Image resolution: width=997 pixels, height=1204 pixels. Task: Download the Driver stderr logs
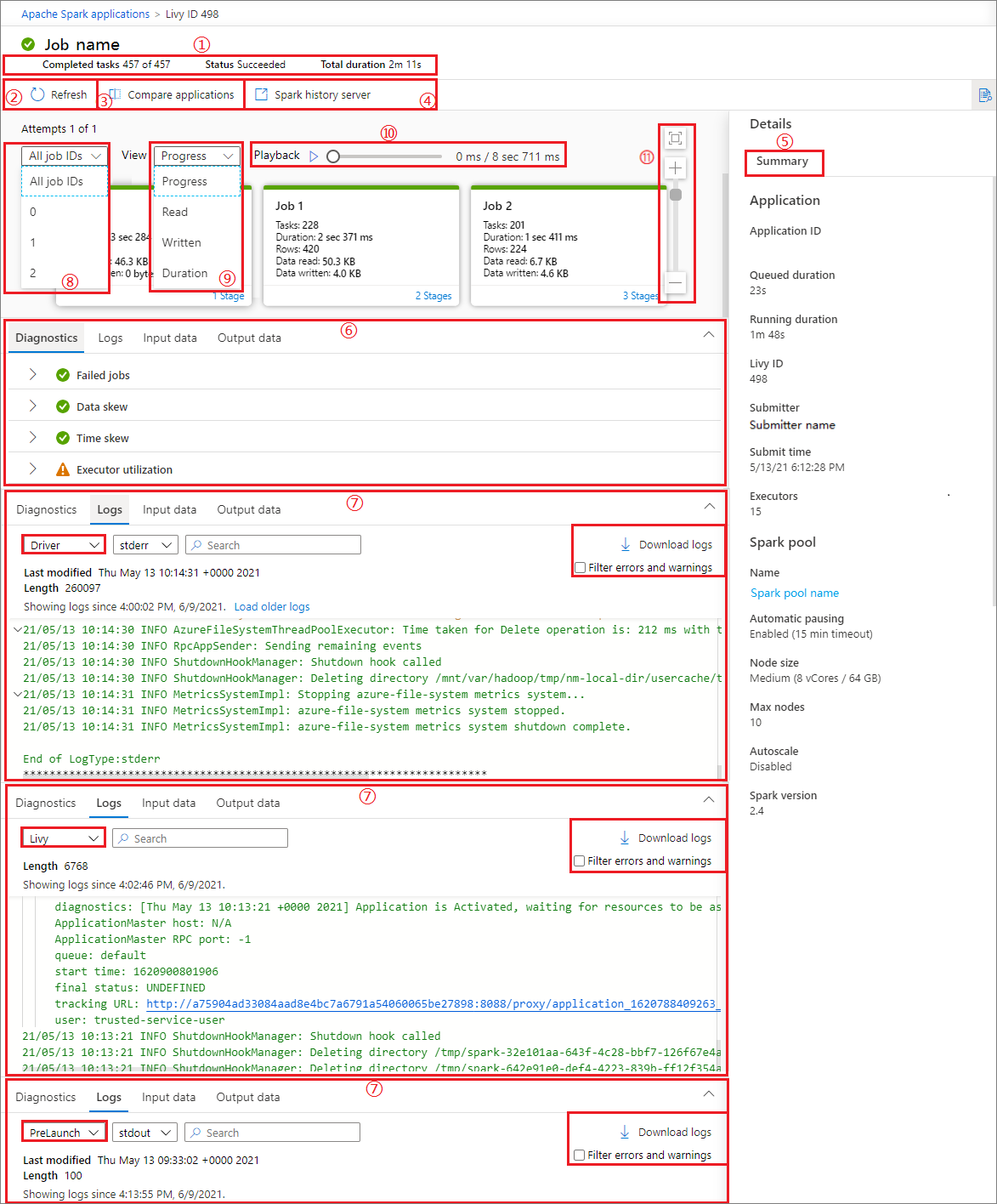pyautogui.click(x=662, y=544)
